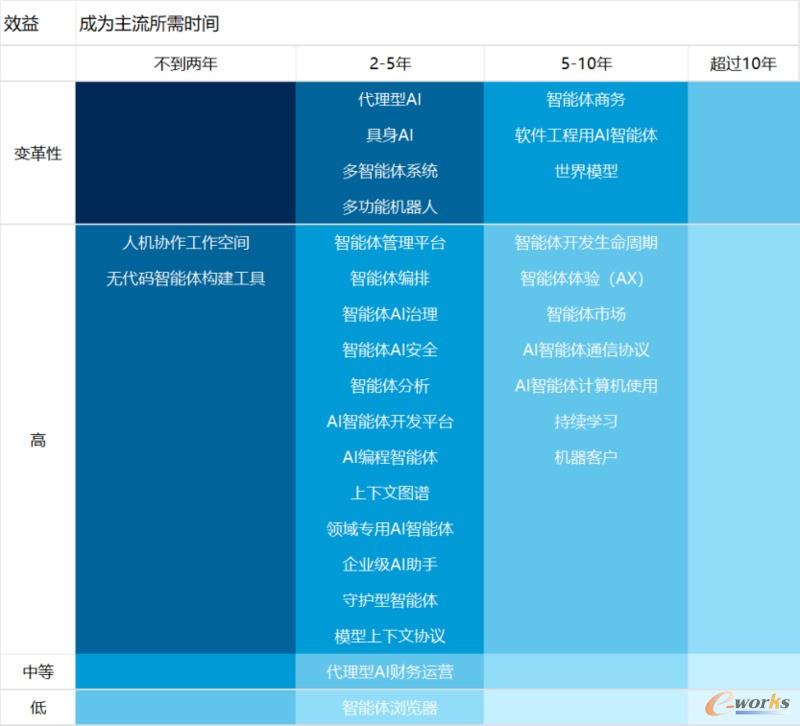This screenshot has height=726, width=800.
Task: Click the 'AI智能体通信协议' entry
Action: 586,349
